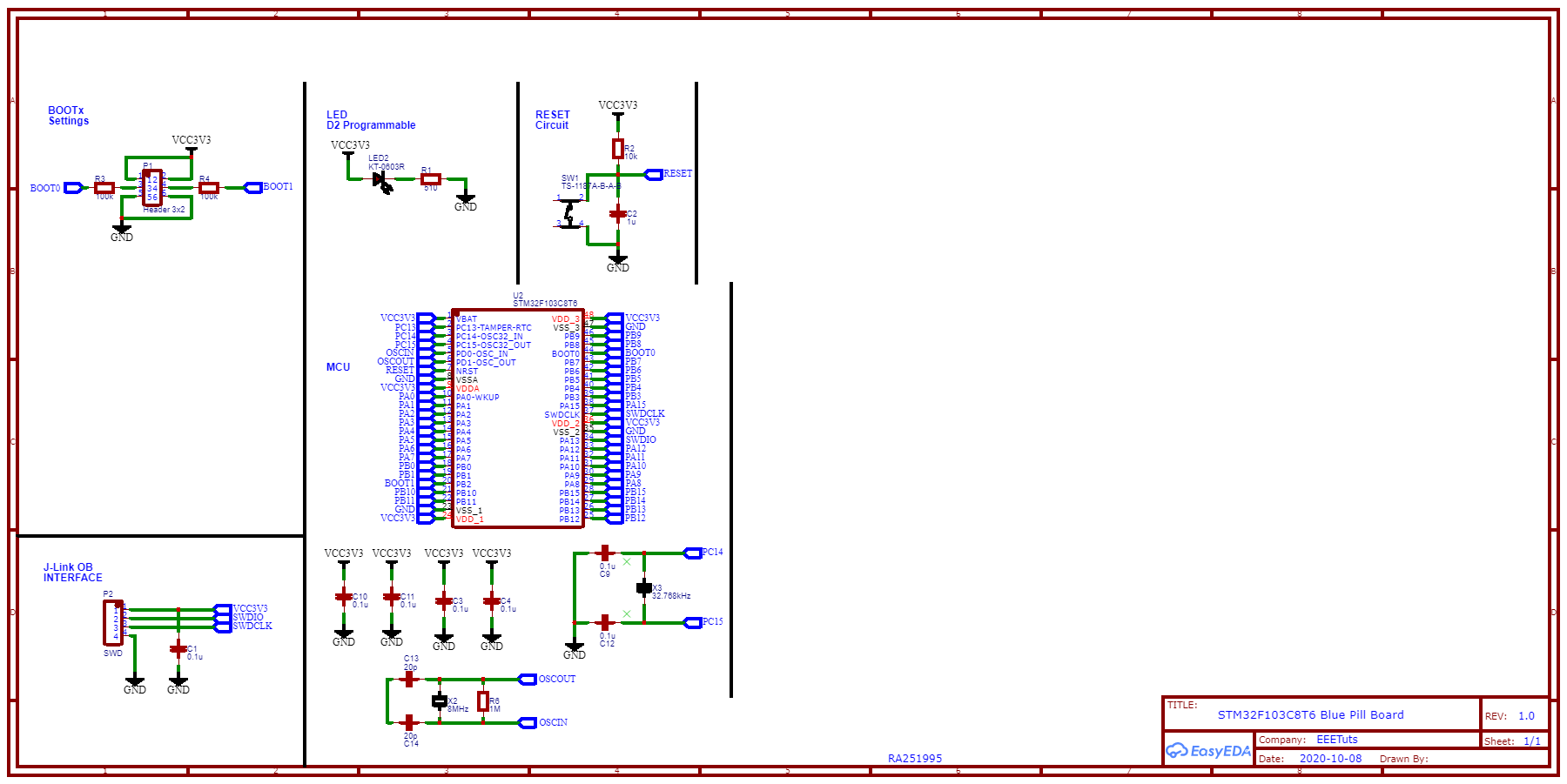
Task: Click the "Drawn By:" field
Action: point(1403,759)
